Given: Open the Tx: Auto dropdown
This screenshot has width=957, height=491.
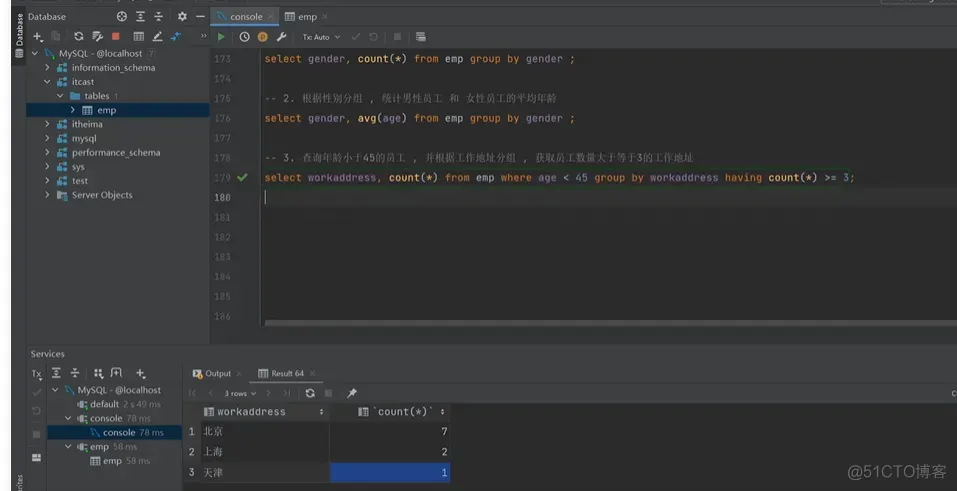Looking at the screenshot, I should pos(321,37).
